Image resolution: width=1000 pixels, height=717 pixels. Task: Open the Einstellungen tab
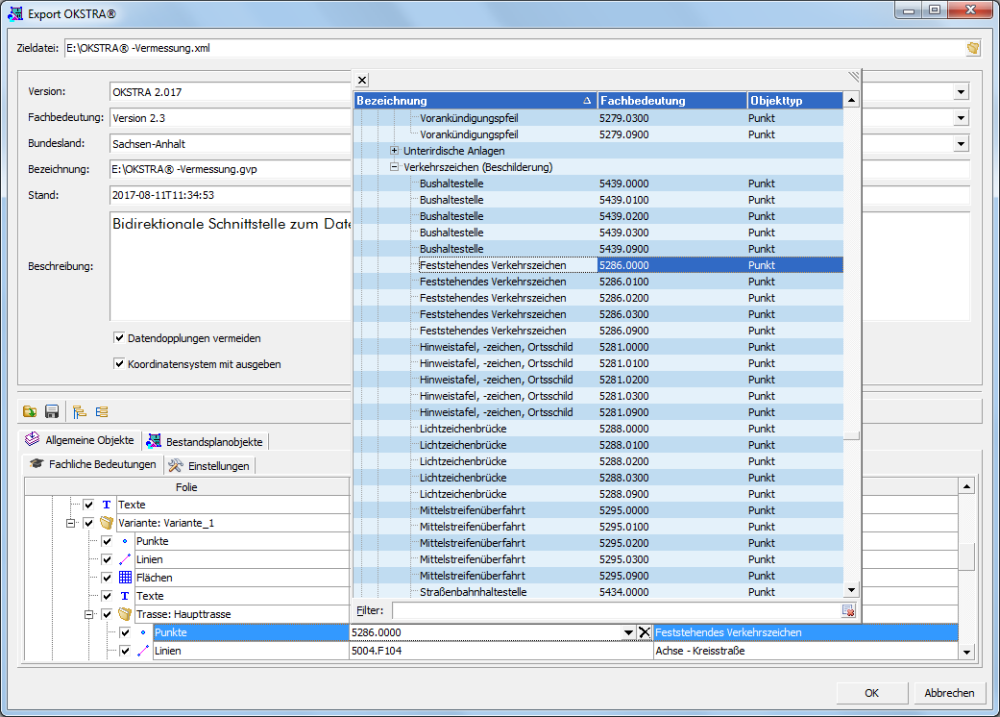(x=209, y=466)
